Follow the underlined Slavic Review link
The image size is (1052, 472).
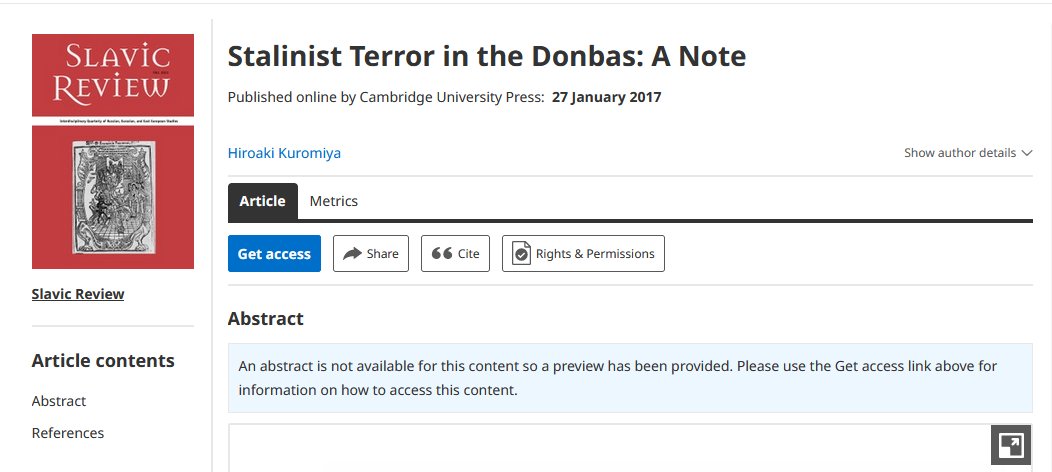pos(78,294)
